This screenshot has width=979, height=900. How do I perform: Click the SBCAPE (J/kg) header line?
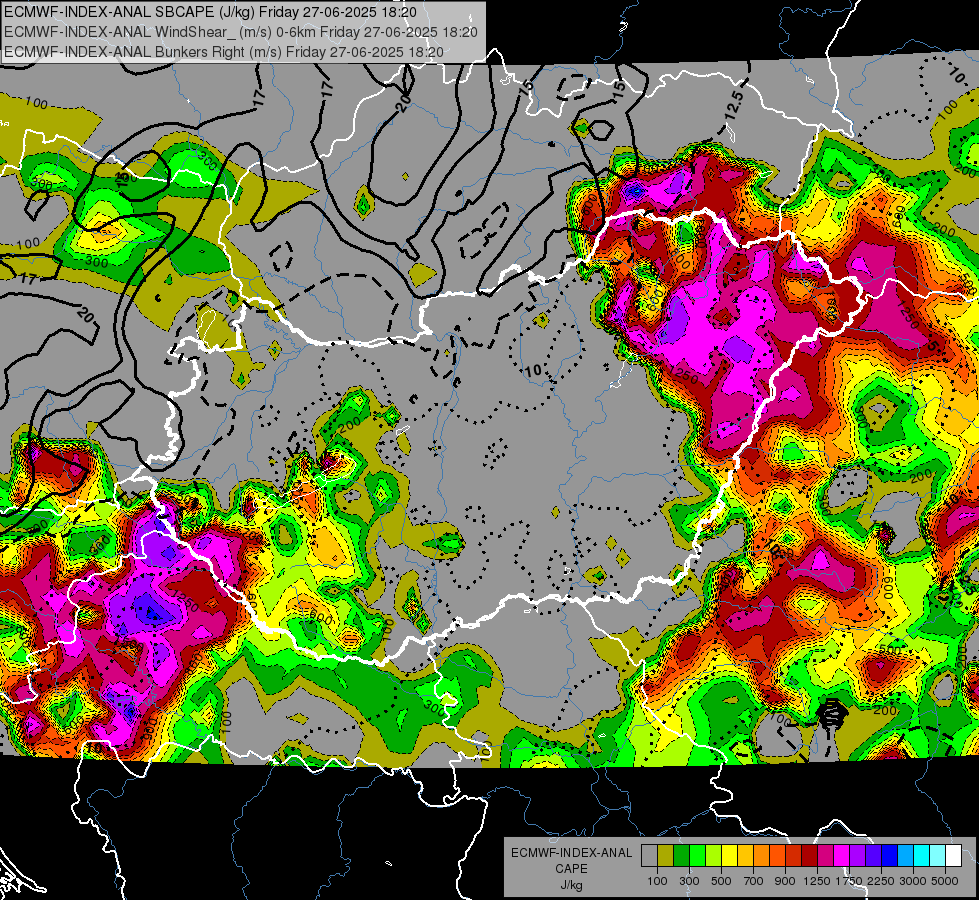[x=210, y=12]
